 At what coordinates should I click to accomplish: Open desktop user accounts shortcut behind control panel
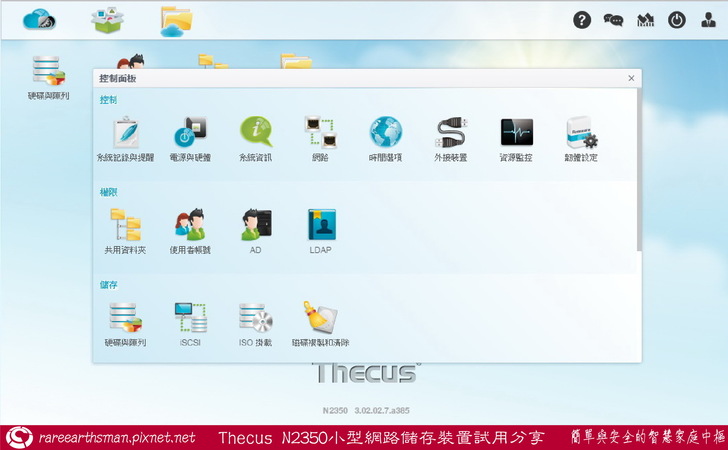(x=131, y=61)
